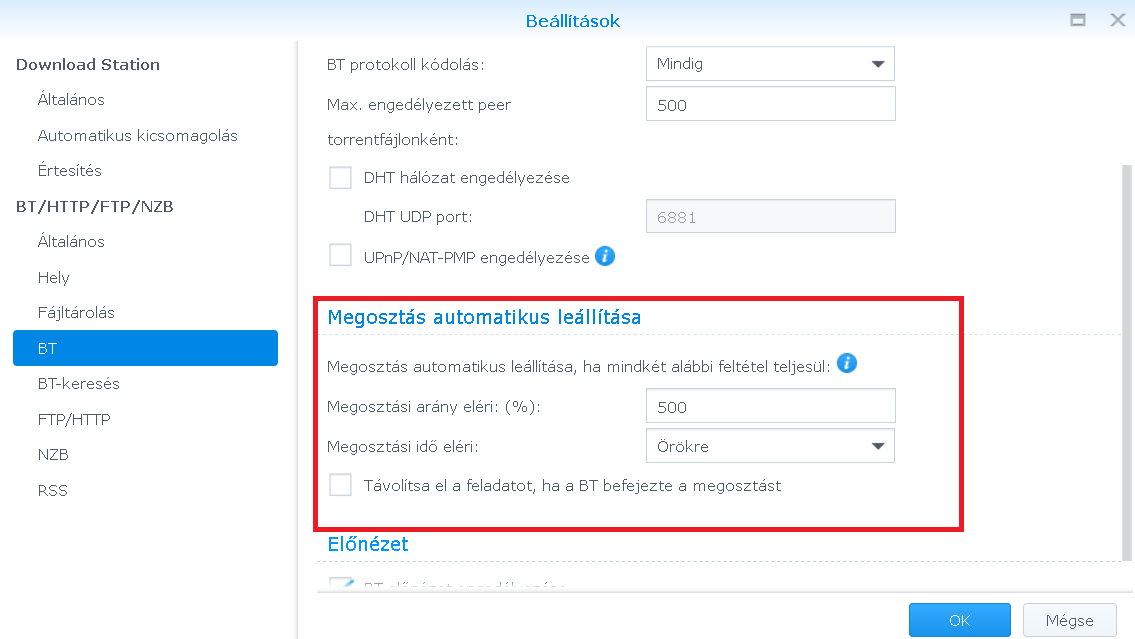
Task: Focus the Megosztási arány eléri field
Action: click(770, 407)
